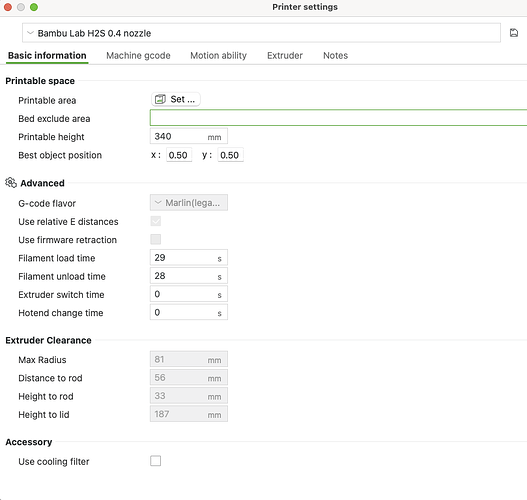527x500 pixels.
Task: Click the save preset icon
Action: click(x=514, y=33)
